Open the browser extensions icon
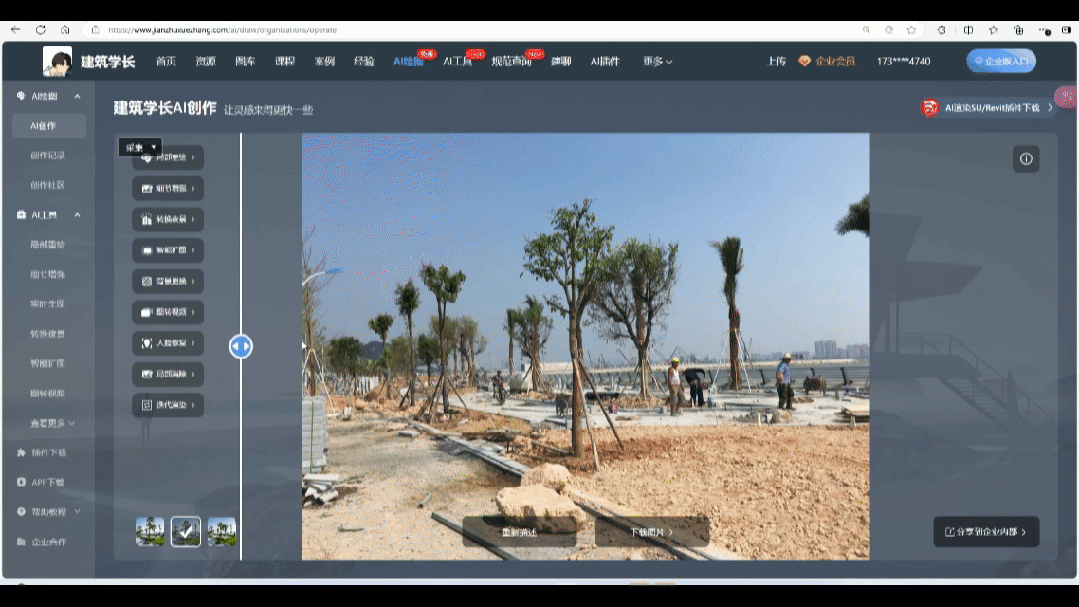 [x=941, y=30]
